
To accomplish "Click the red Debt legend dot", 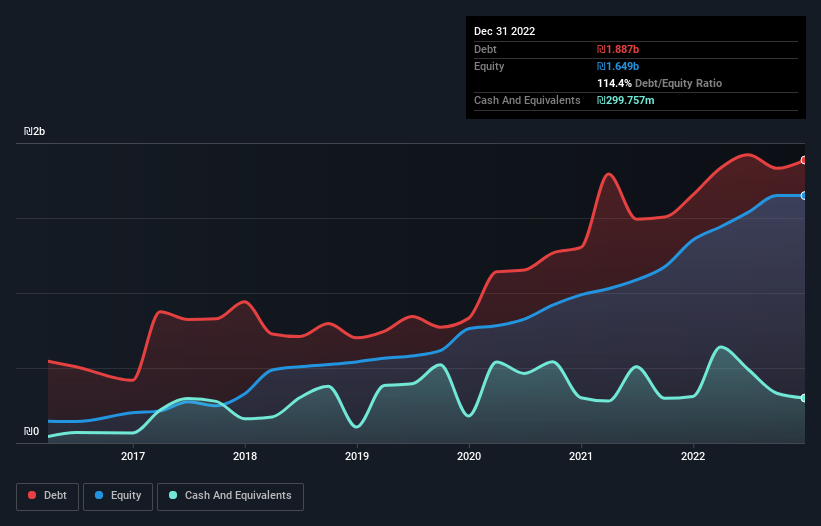I will 32,495.
